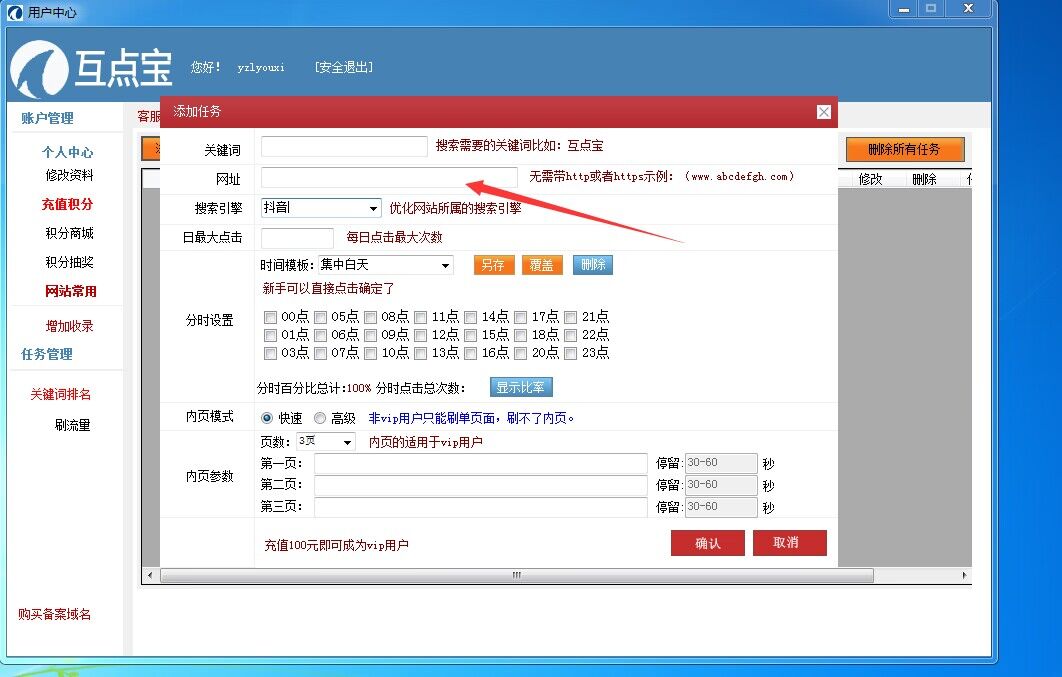Viewport: 1062px width, 677px height.
Task: Check the 00点 hour checkbox
Action: coord(270,317)
